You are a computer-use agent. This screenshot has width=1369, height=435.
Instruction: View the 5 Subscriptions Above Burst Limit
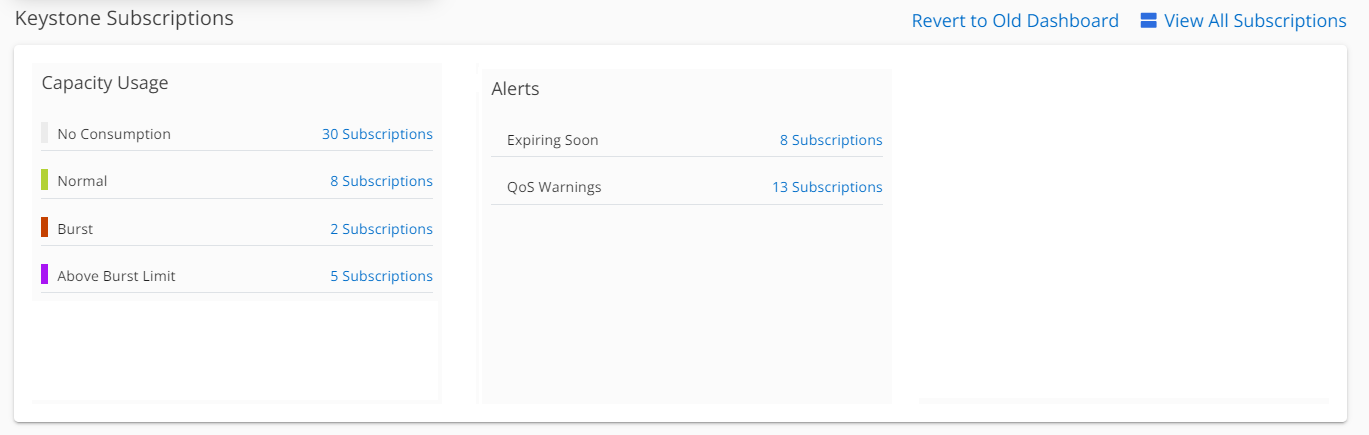coord(381,276)
